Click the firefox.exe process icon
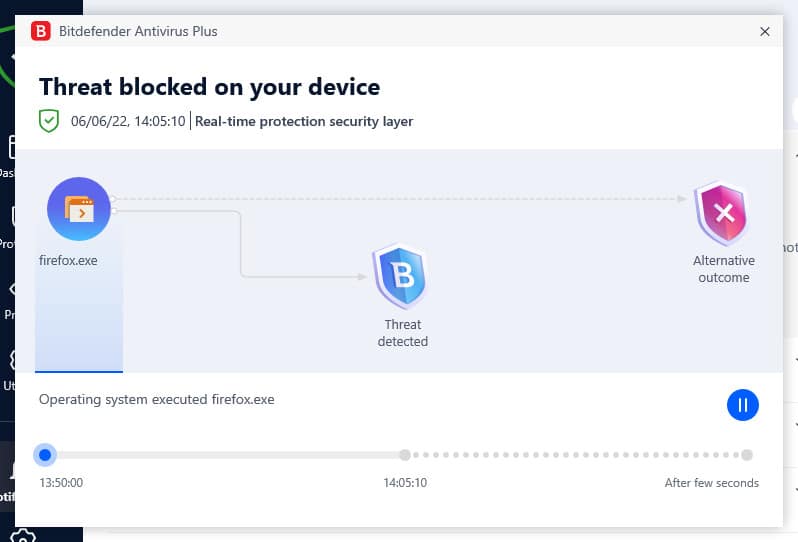Screen dimensions: 798x542 point(79,209)
